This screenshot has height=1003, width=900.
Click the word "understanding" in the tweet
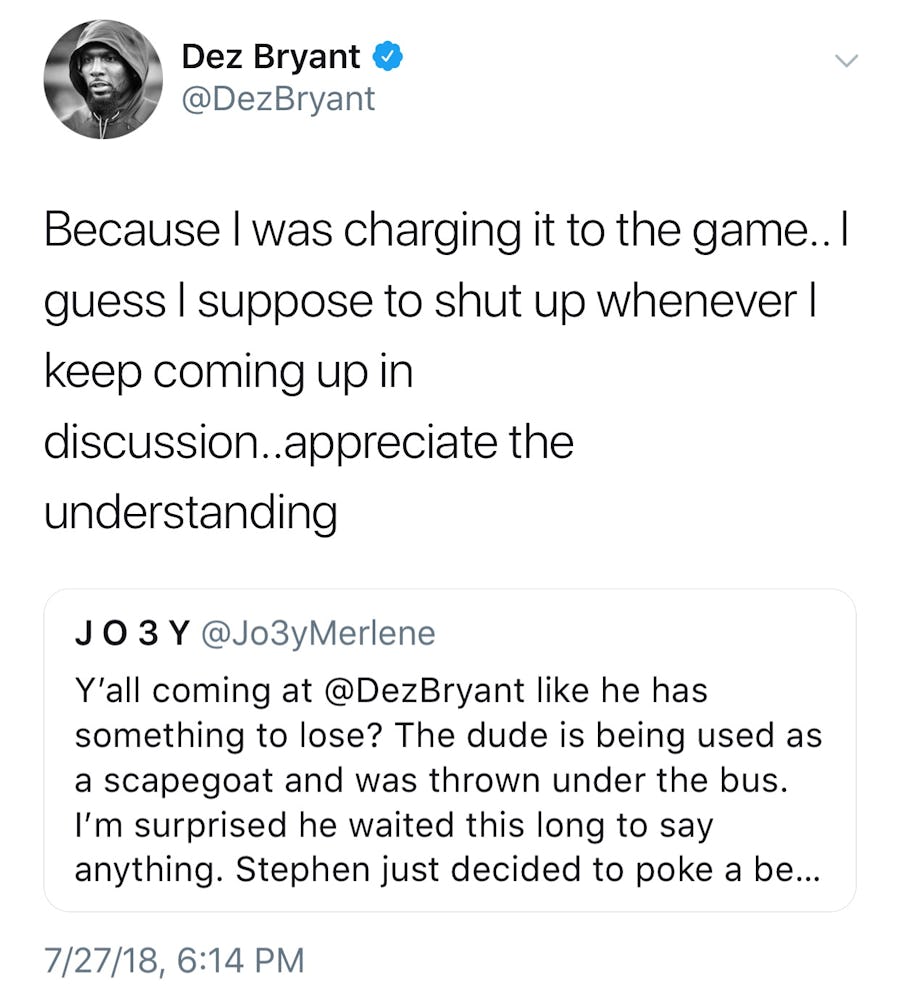191,513
